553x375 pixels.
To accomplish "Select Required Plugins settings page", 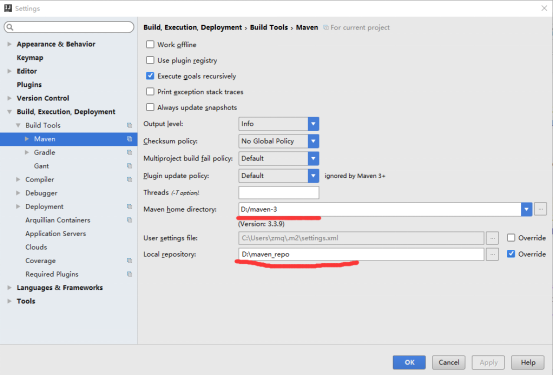I will pos(52,274).
